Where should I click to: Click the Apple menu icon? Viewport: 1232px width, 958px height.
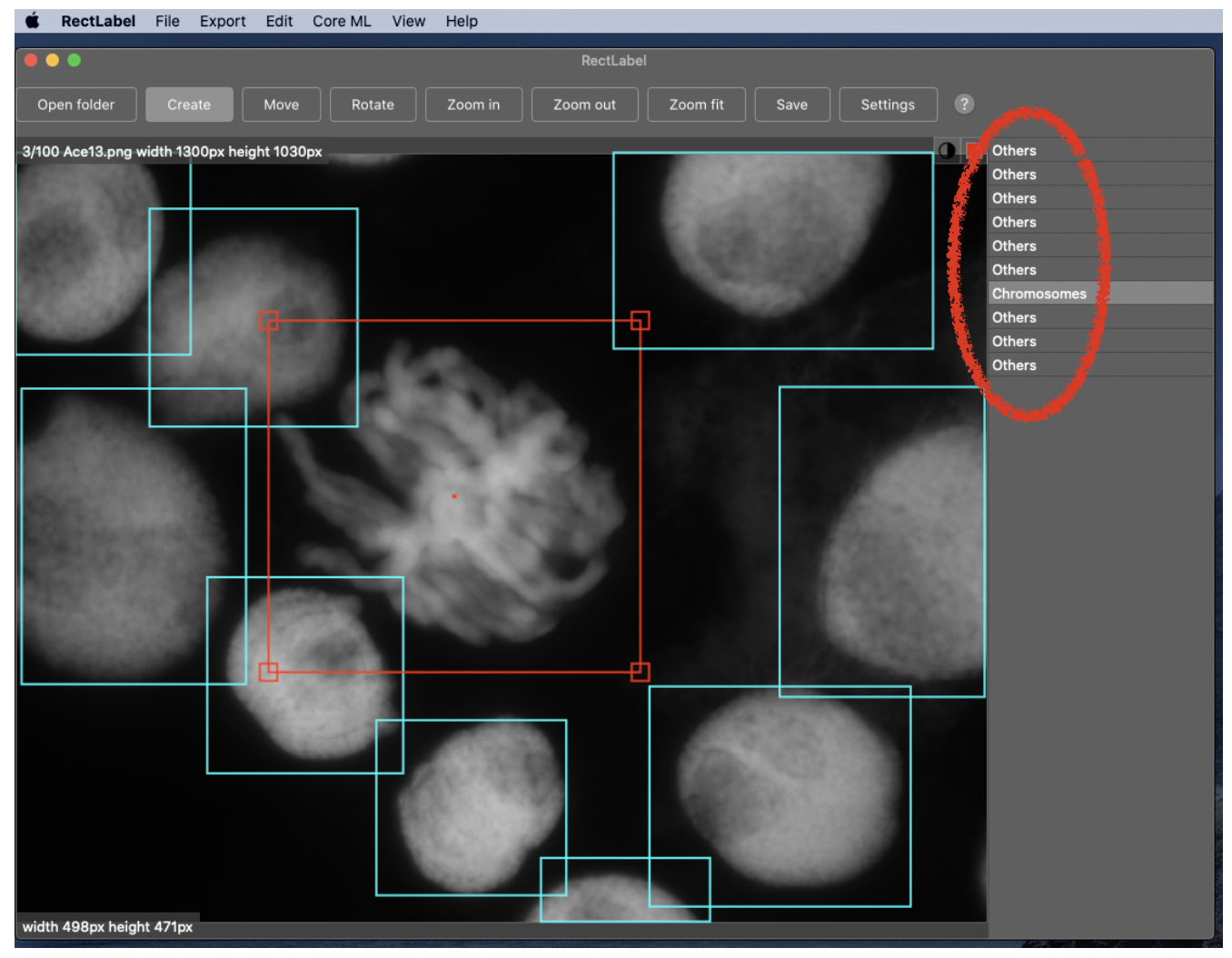tap(33, 21)
